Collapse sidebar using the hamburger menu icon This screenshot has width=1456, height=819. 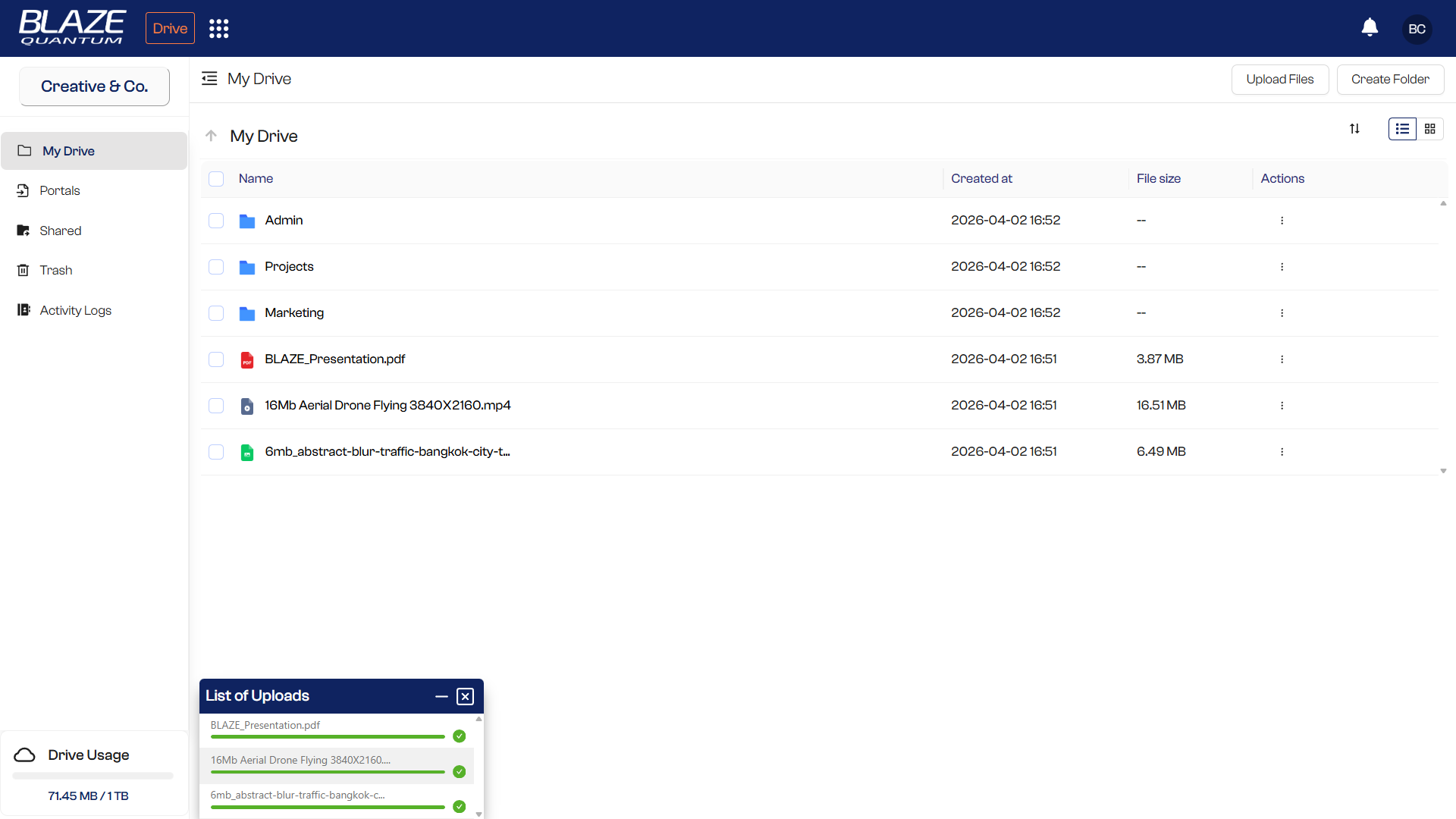click(209, 79)
